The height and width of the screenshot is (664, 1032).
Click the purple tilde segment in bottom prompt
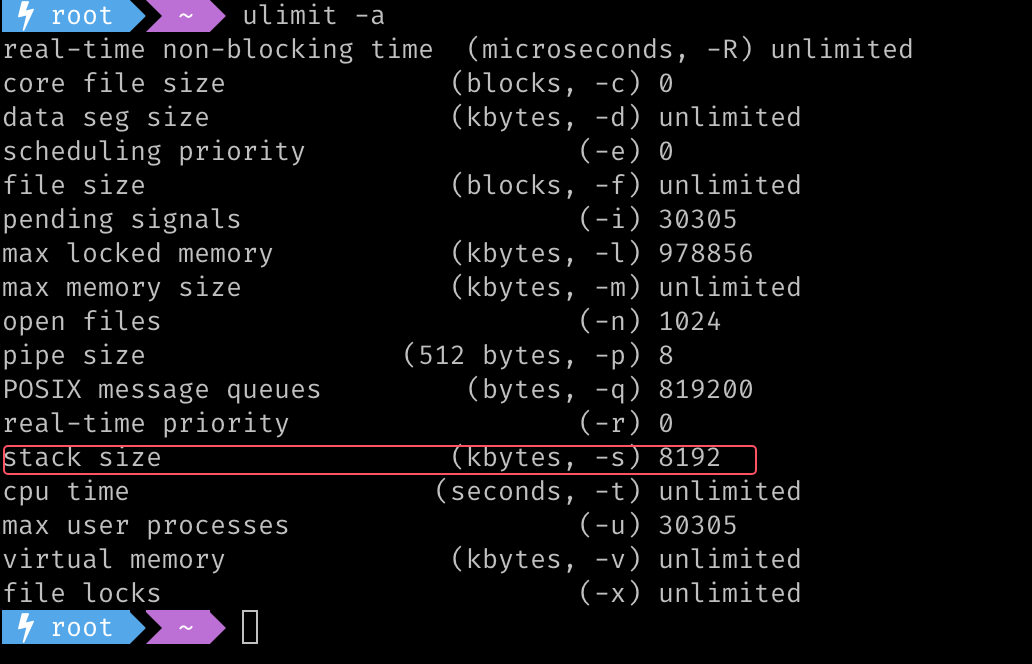(186, 627)
